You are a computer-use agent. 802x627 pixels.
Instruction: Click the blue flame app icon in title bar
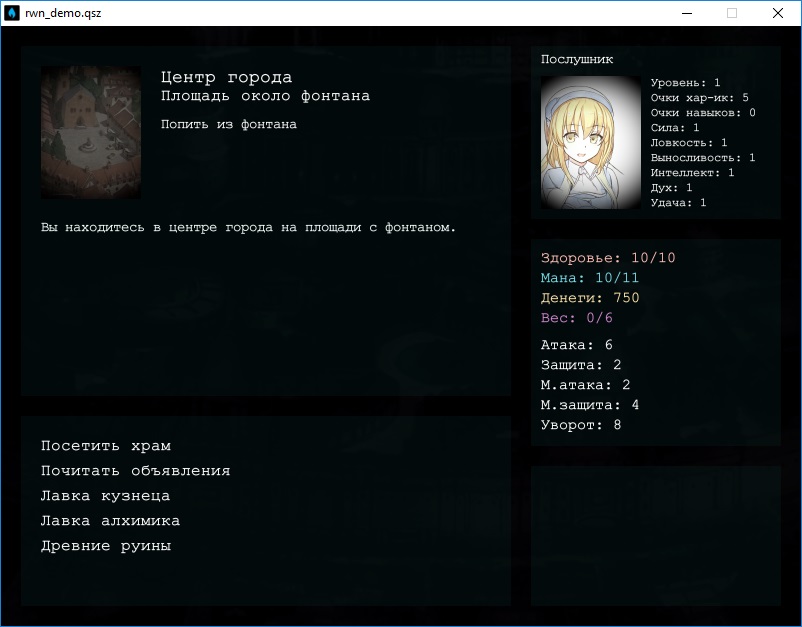(x=13, y=14)
